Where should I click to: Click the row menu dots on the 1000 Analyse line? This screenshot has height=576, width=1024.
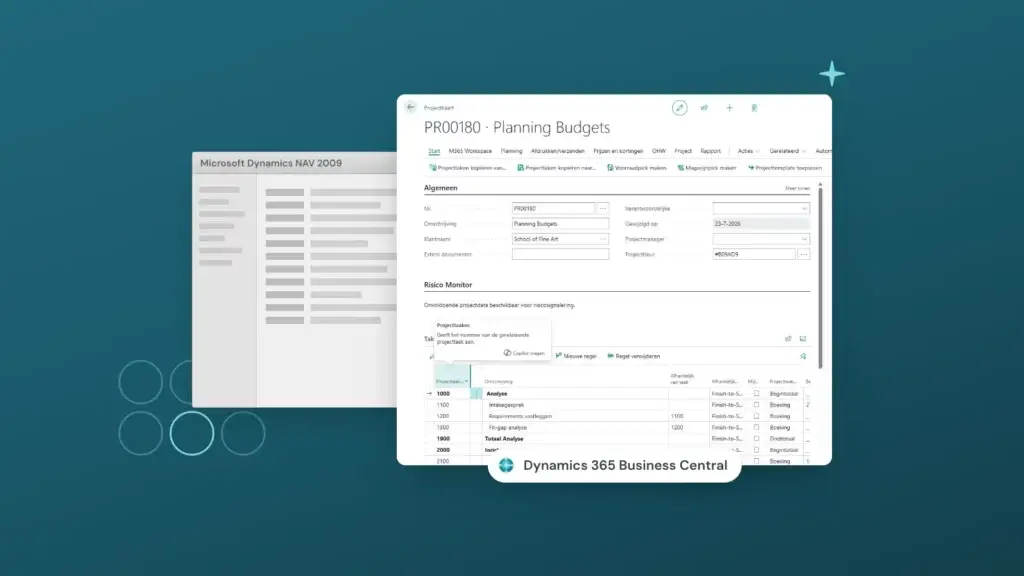[x=476, y=394]
